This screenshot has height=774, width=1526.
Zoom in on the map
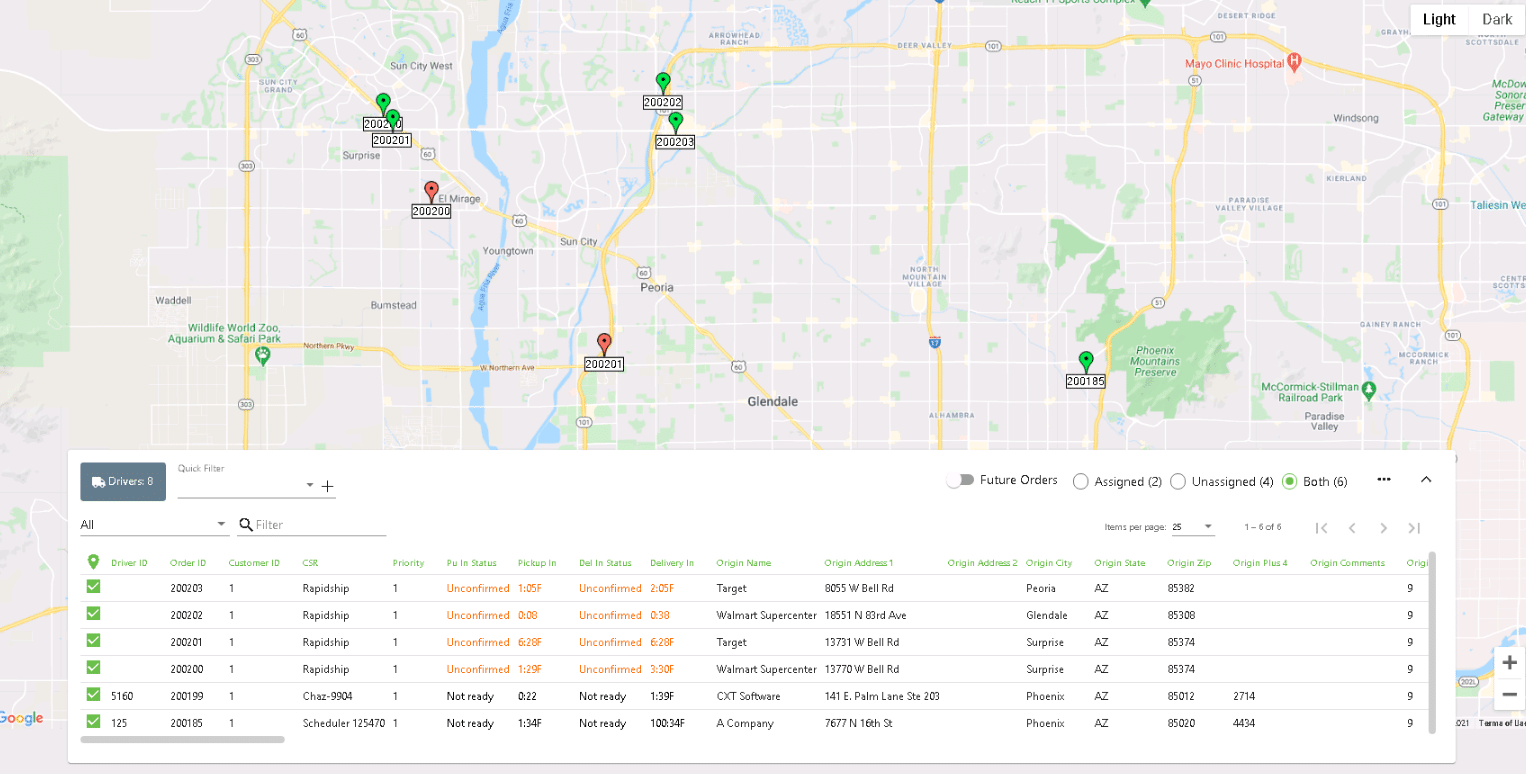click(x=1509, y=662)
